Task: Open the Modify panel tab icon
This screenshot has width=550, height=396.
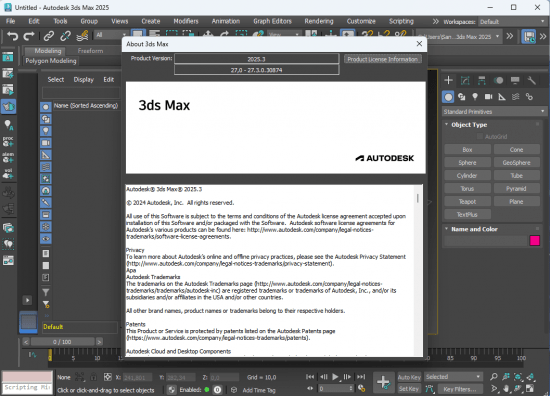Action: 465,80
